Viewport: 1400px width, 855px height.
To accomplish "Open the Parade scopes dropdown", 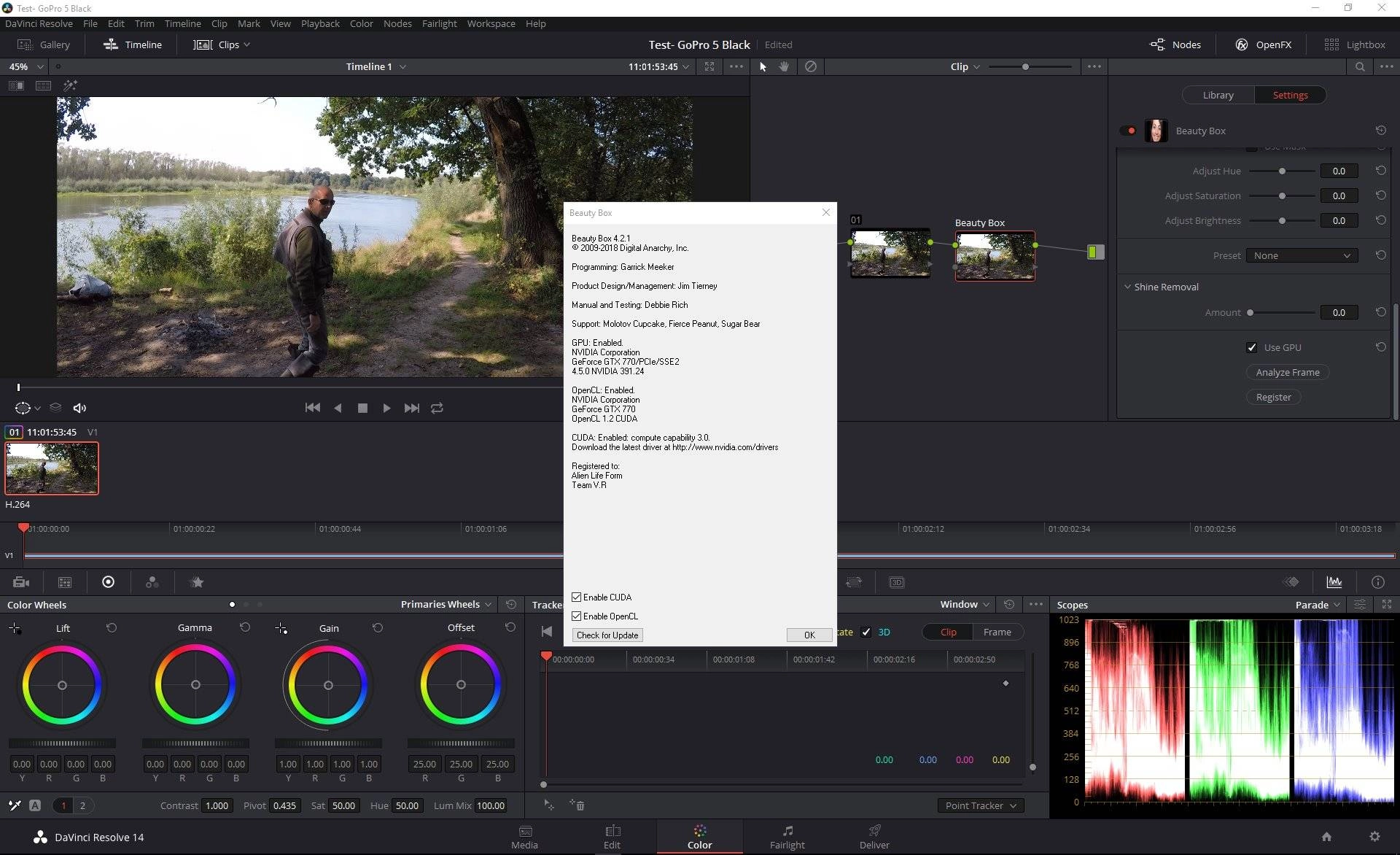I will click(1318, 604).
